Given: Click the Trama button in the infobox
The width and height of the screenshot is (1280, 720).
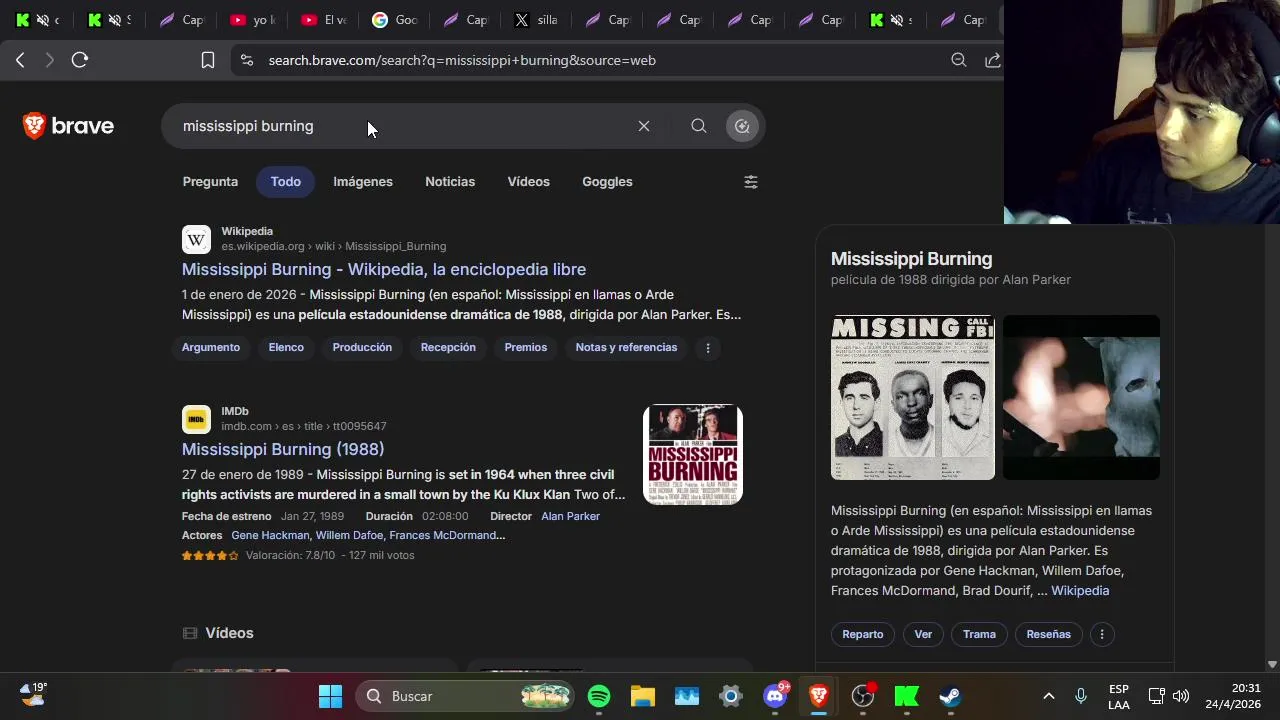Looking at the screenshot, I should tap(979, 634).
